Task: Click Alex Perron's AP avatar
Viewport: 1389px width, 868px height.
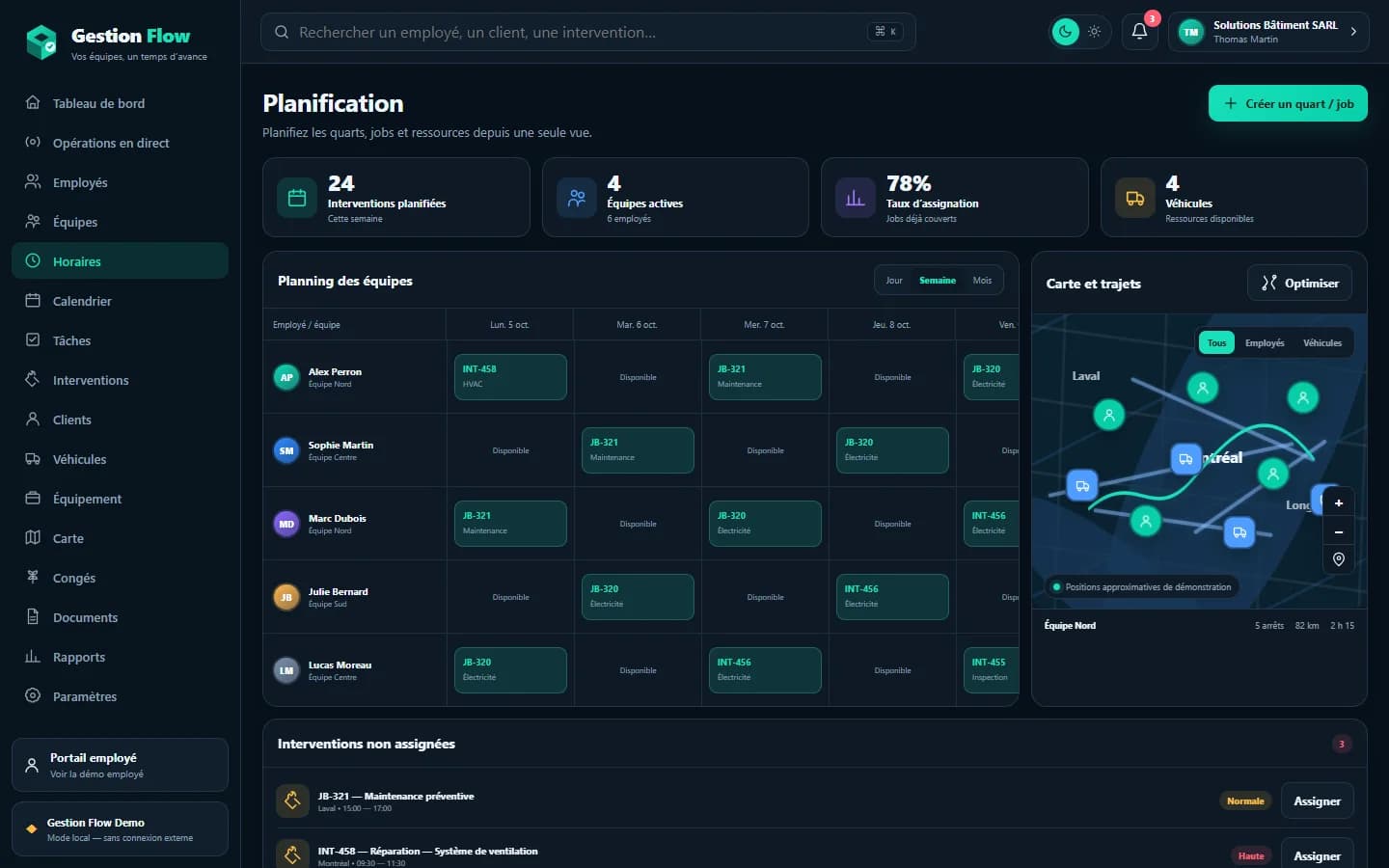Action: tap(286, 377)
